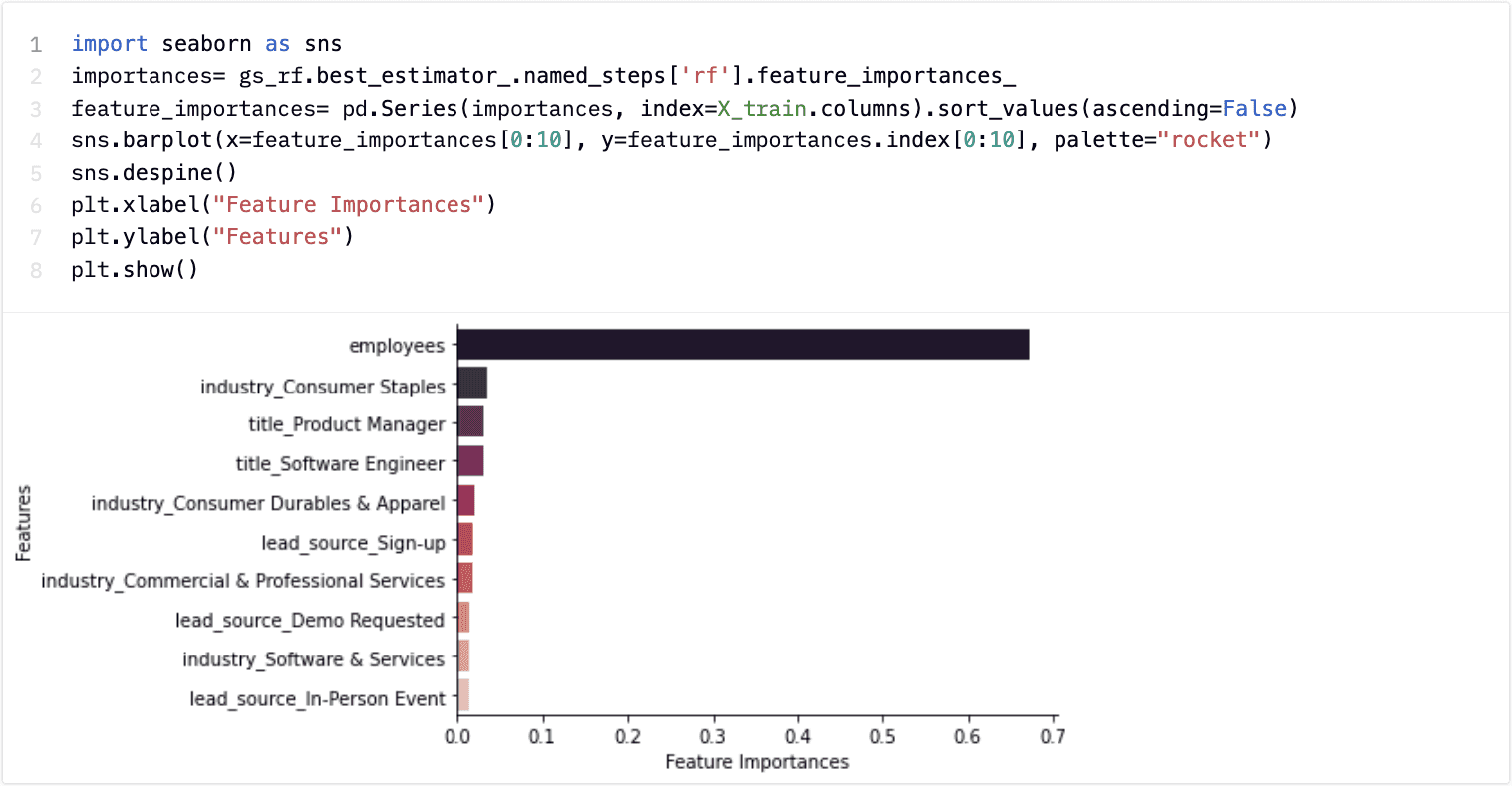Click the 'title_Product Manager' label

click(347, 424)
